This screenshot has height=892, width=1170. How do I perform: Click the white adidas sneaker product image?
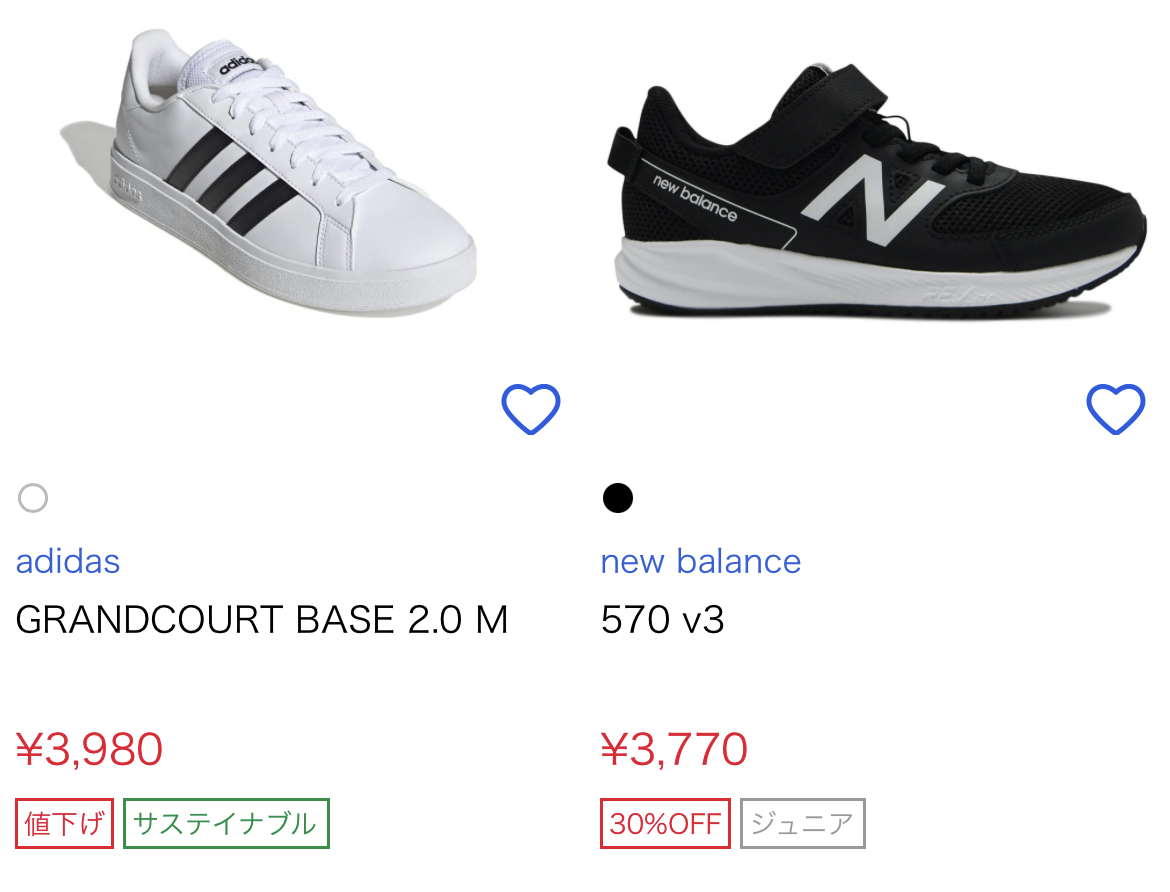(290, 170)
